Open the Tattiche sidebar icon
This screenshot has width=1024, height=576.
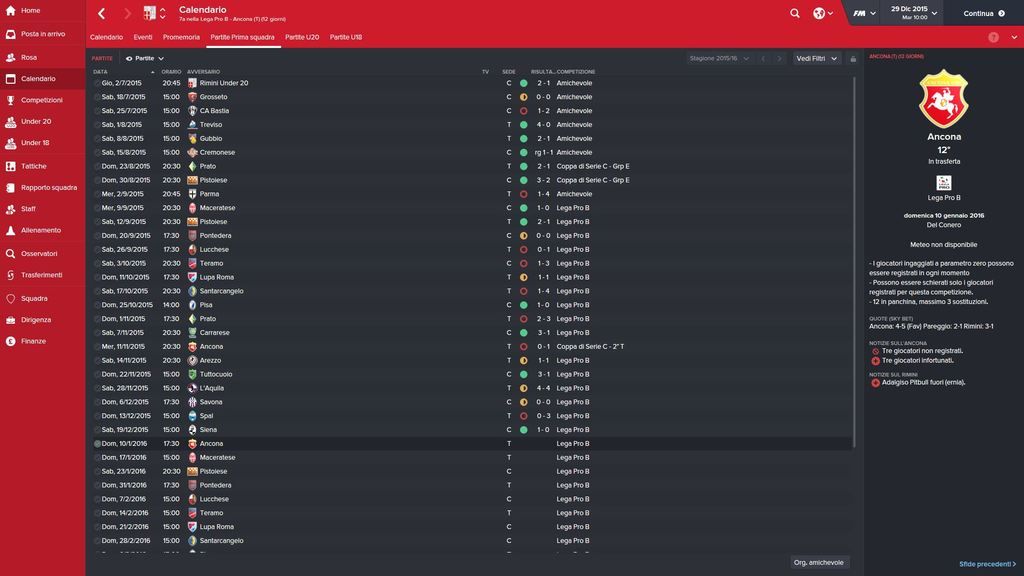10,166
